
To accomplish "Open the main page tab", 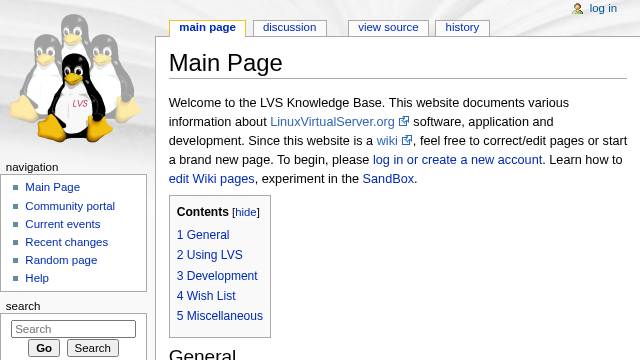I will pos(207,28).
